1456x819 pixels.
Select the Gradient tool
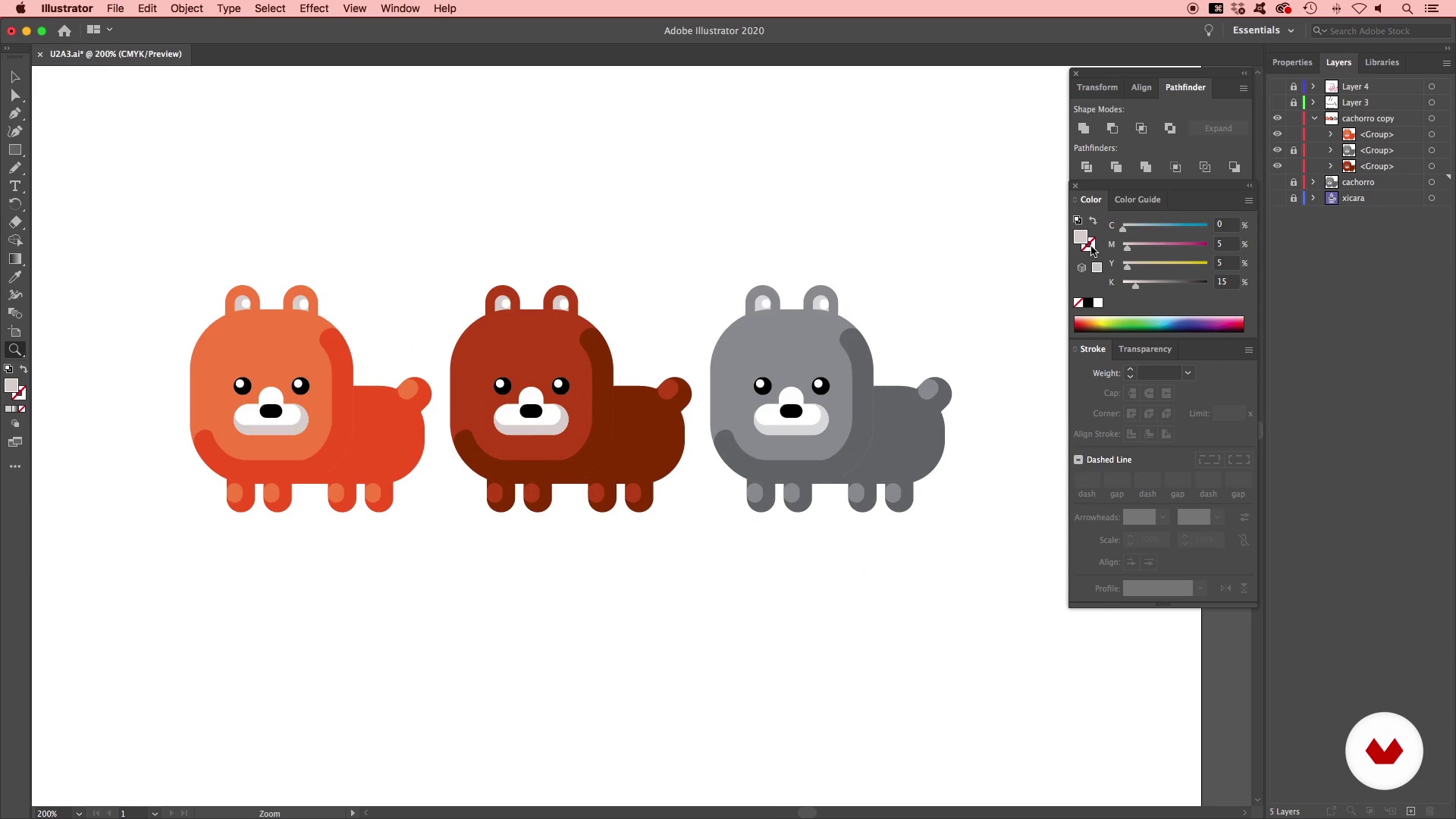click(x=14, y=259)
